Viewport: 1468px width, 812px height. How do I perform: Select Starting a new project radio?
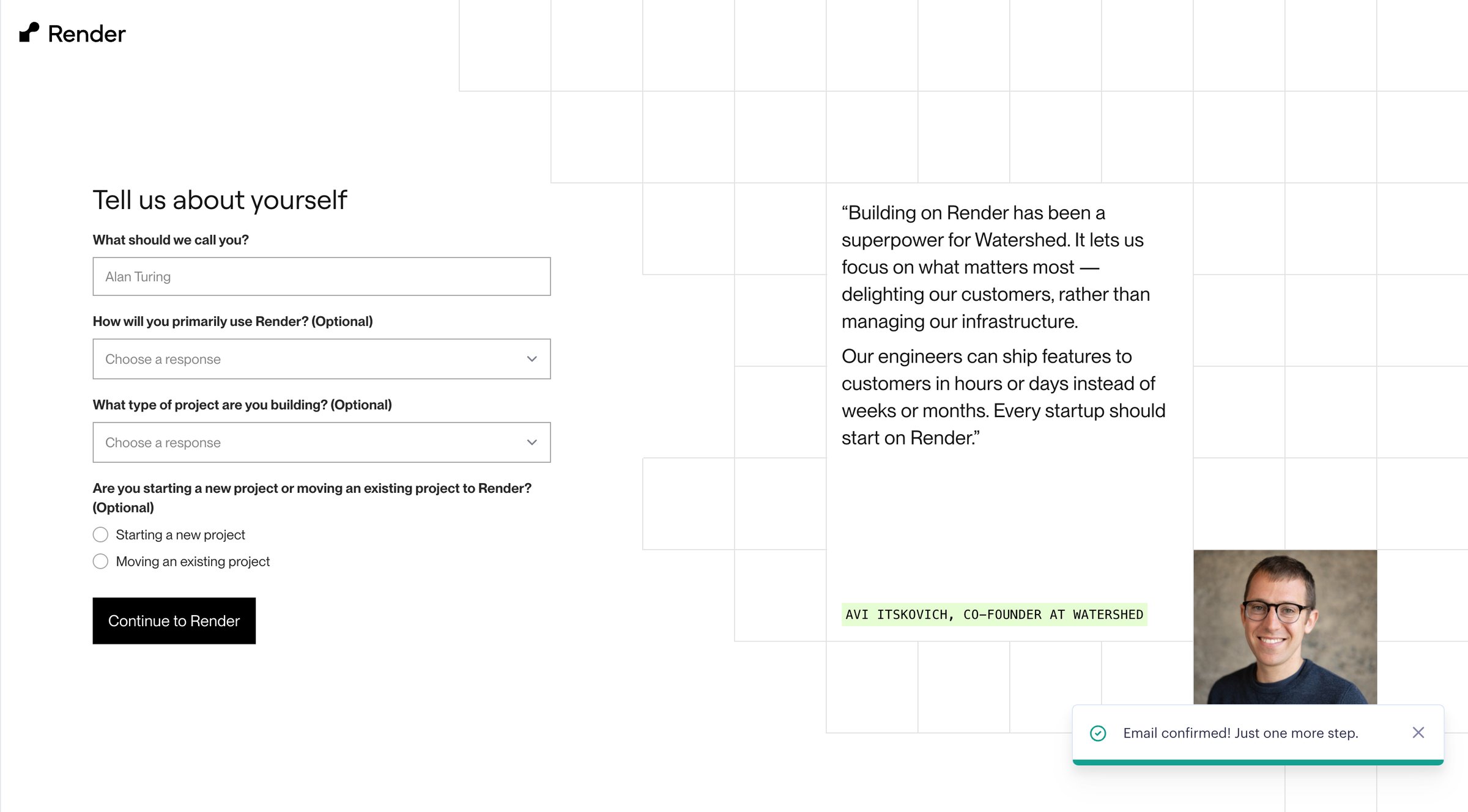[x=100, y=534]
